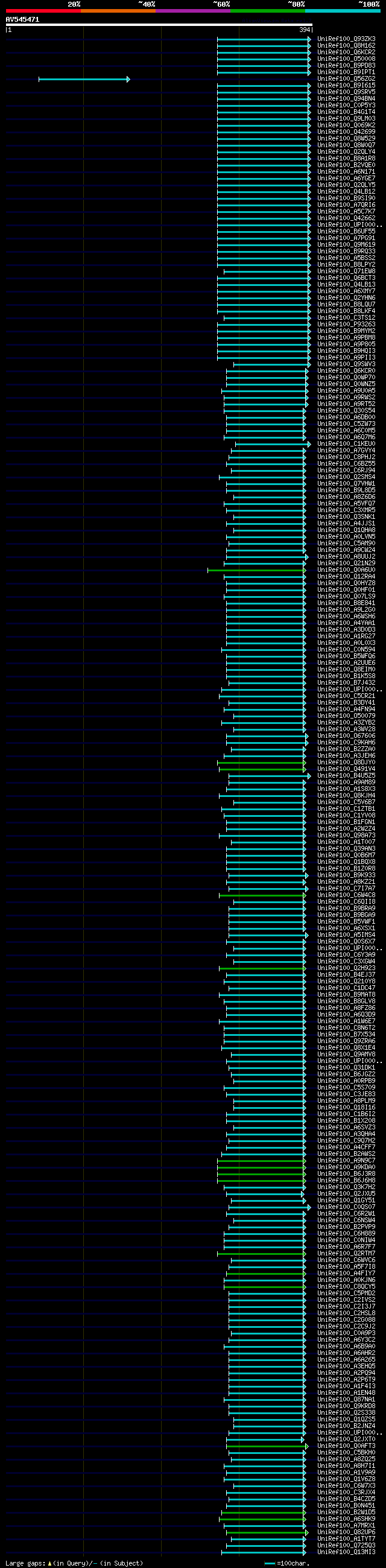Open the UniRef100_Q8H162 hit label
386x1568 pixels.
pyautogui.click(x=346, y=46)
